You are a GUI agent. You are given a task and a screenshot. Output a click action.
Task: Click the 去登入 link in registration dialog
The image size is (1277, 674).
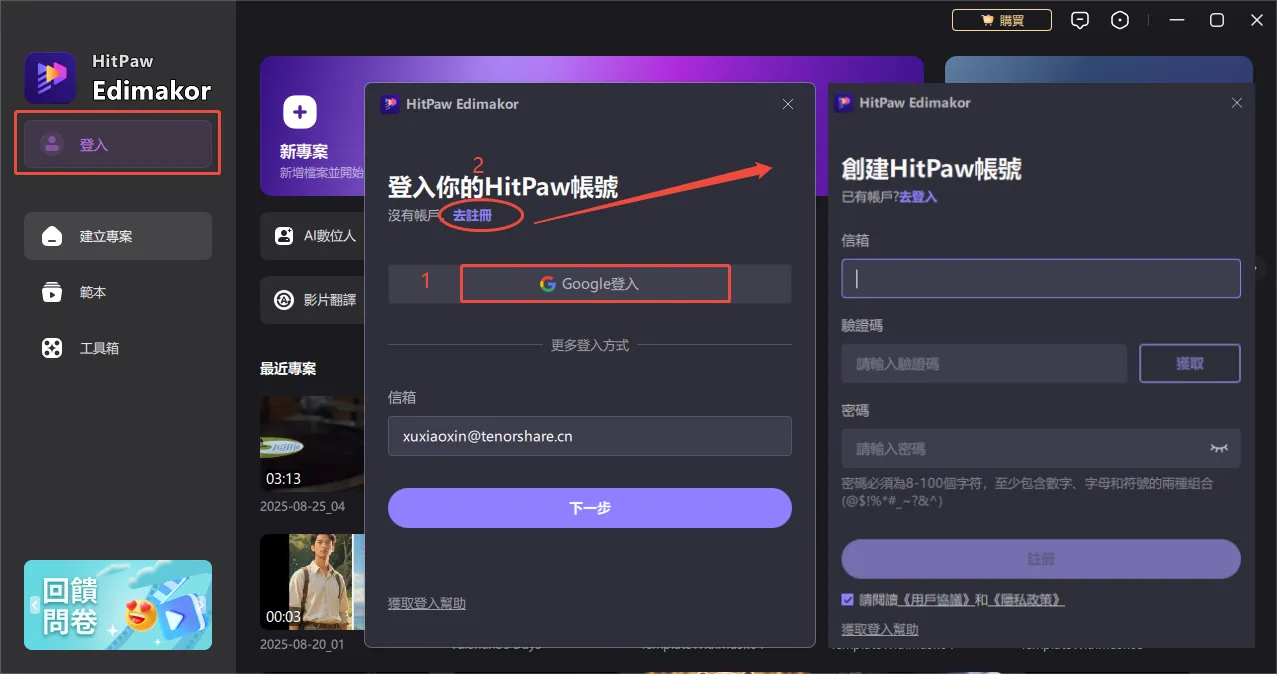918,197
